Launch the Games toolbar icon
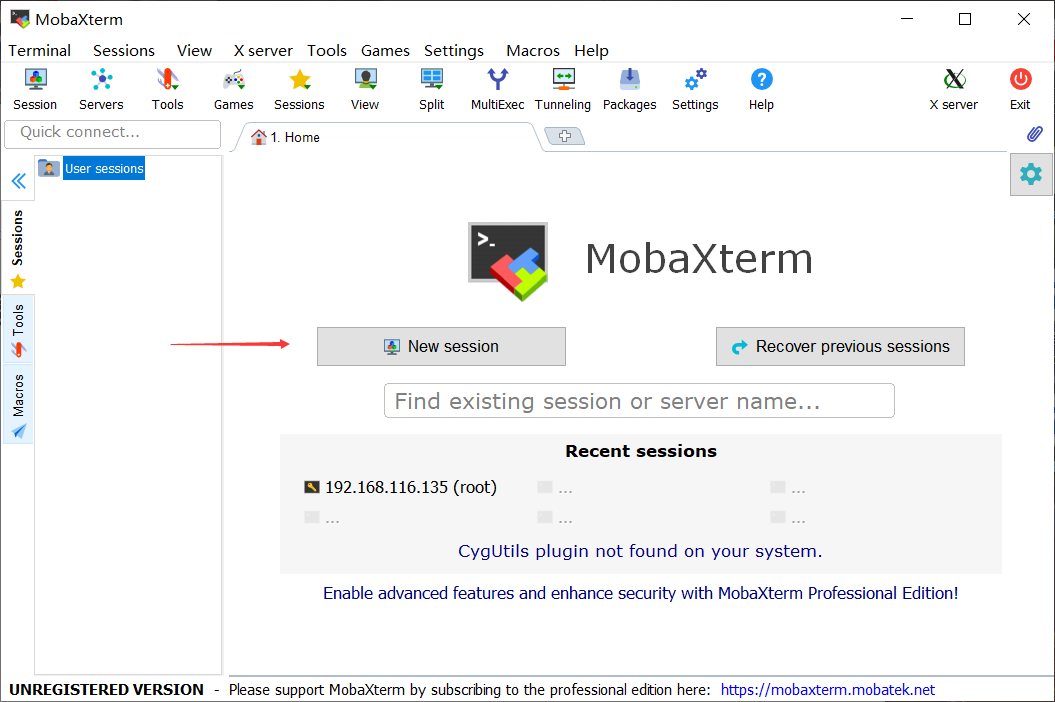1055x702 pixels. coord(233,89)
